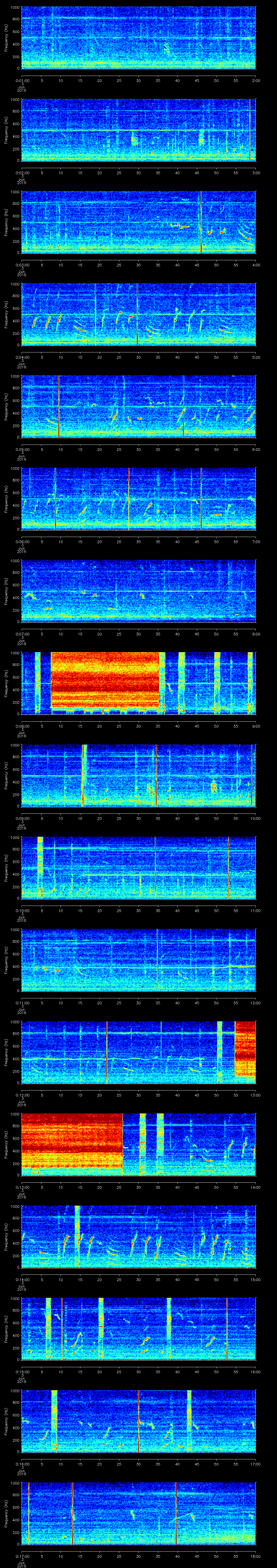The height and width of the screenshot is (1568, 277).
Task: Click the '6:00' end time label
Action: pyautogui.click(x=256, y=449)
